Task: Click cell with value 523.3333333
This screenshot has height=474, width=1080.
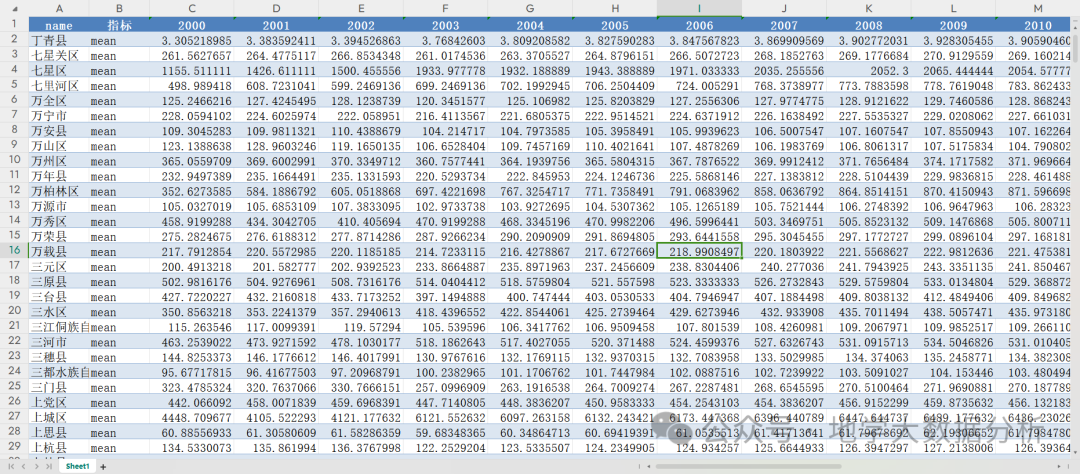Action: [699, 281]
